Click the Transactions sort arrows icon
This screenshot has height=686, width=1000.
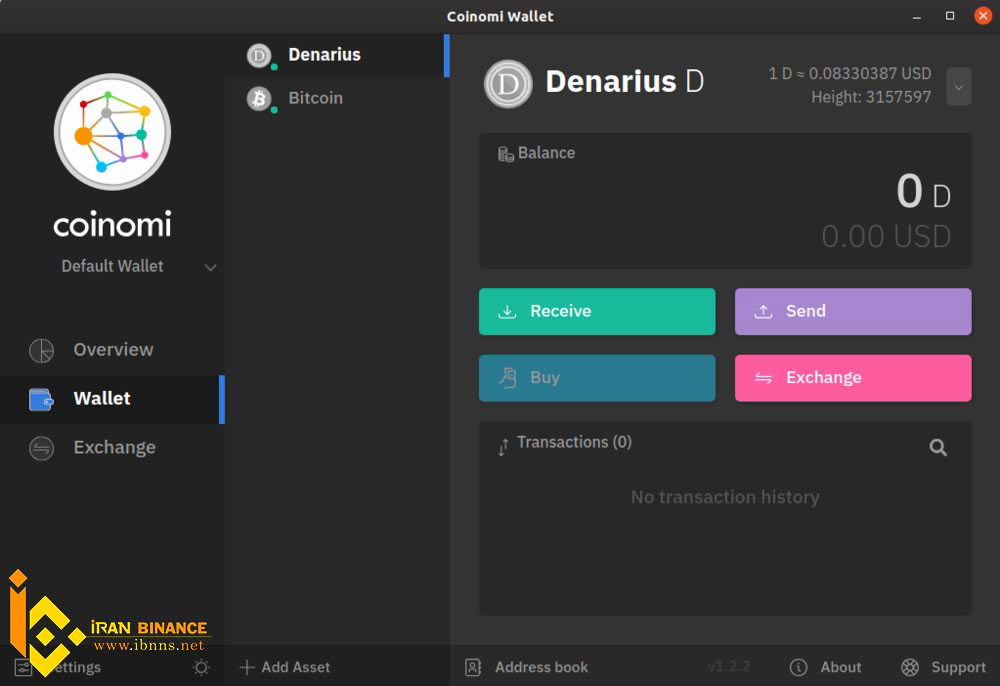click(x=503, y=447)
